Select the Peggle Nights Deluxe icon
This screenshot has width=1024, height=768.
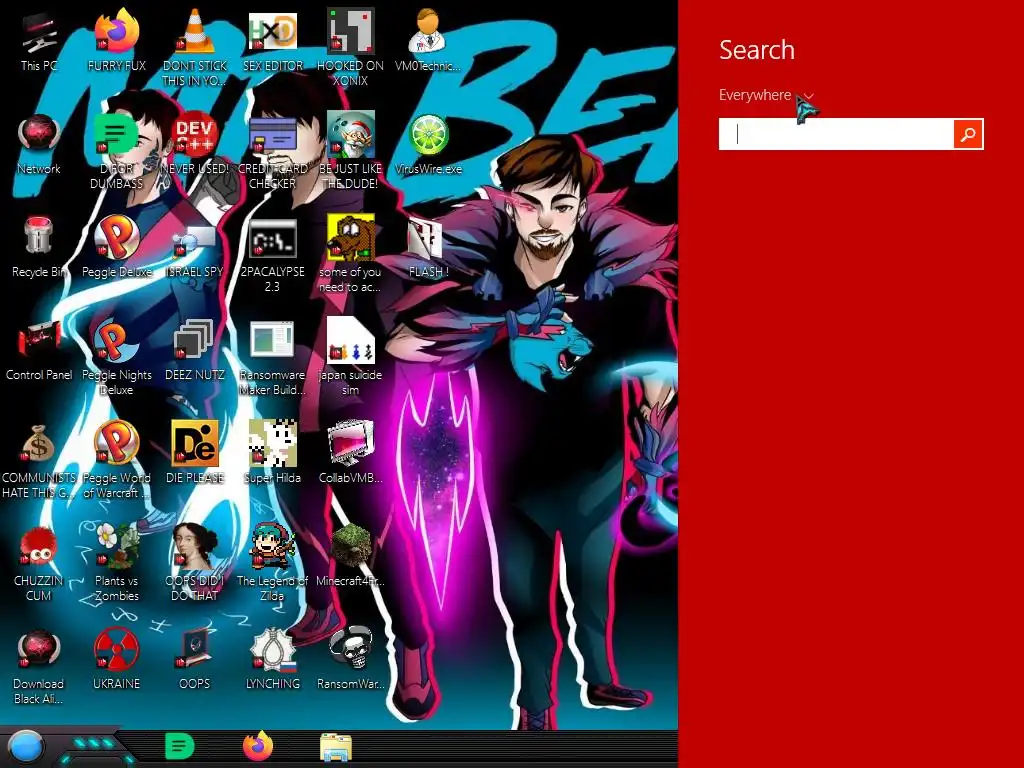pyautogui.click(x=117, y=340)
